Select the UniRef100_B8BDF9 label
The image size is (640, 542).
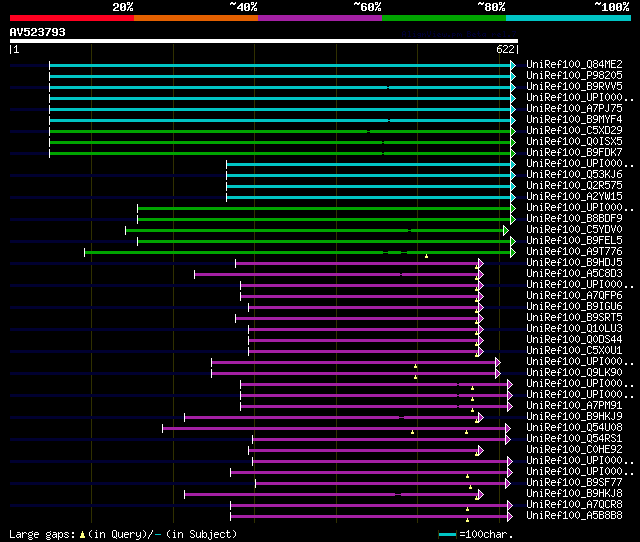[574, 219]
